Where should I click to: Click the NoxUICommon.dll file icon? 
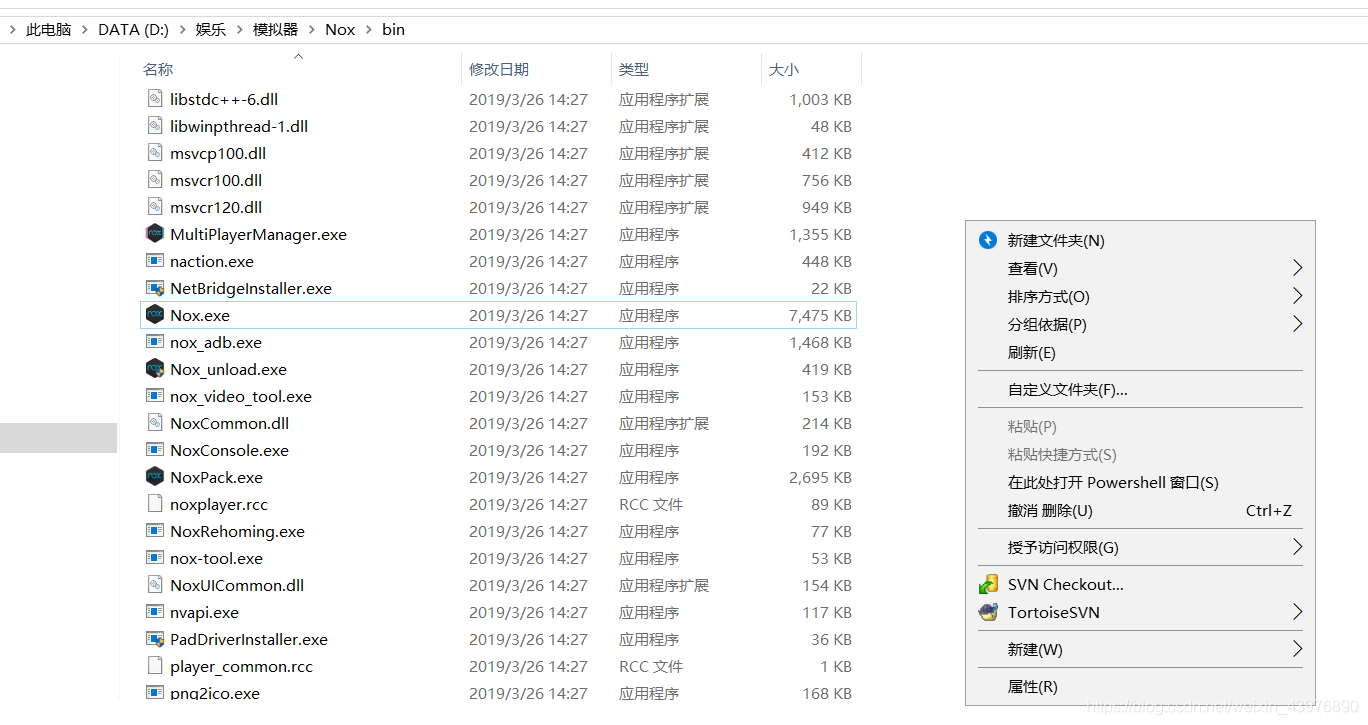155,585
